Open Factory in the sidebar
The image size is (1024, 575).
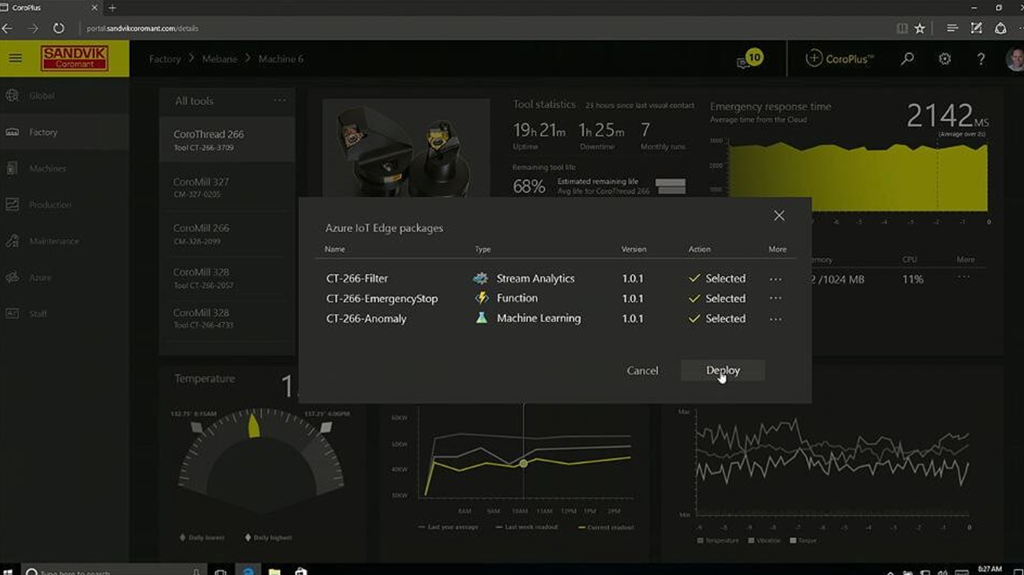[x=64, y=132]
